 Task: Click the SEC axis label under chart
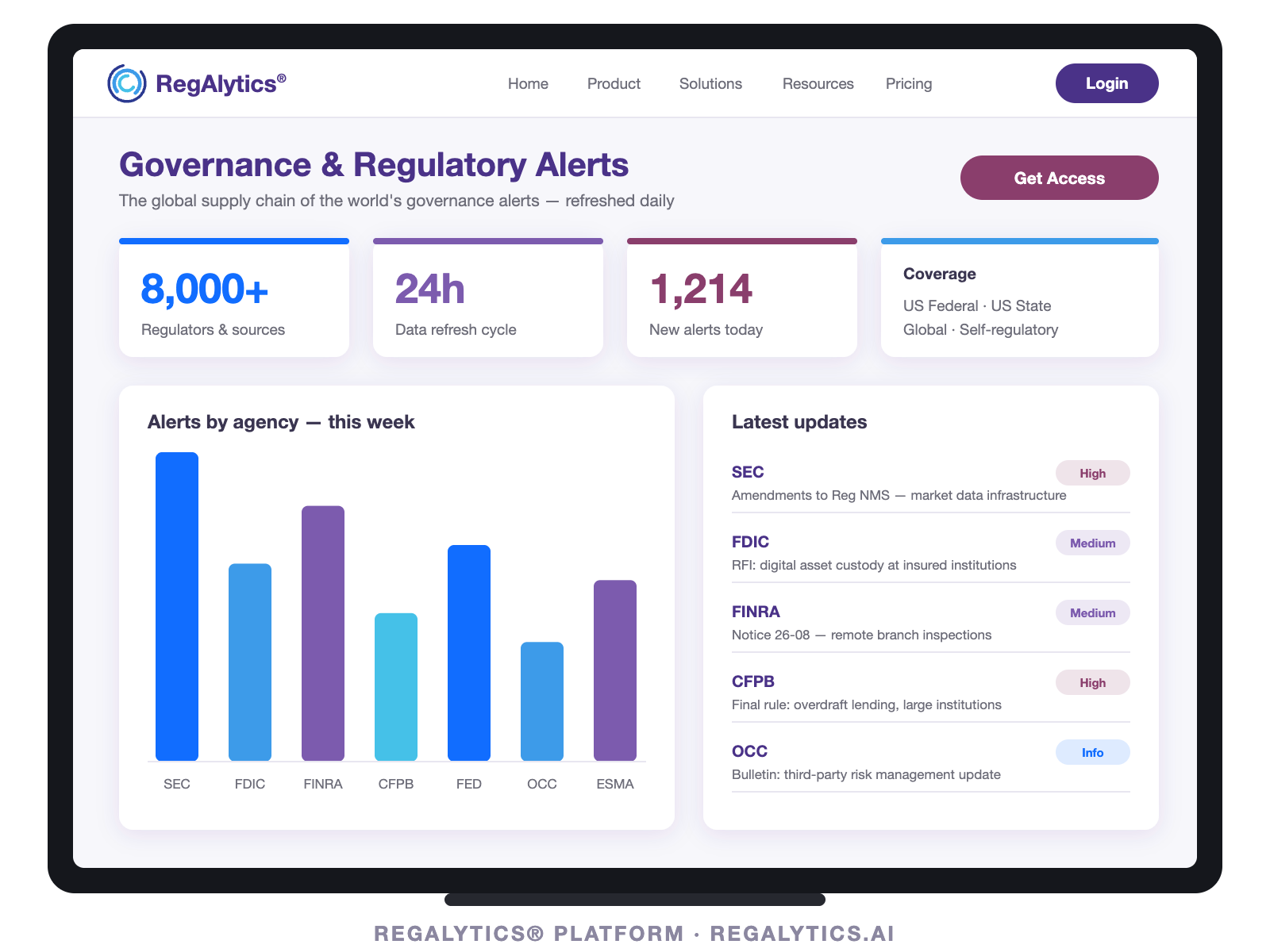(177, 784)
